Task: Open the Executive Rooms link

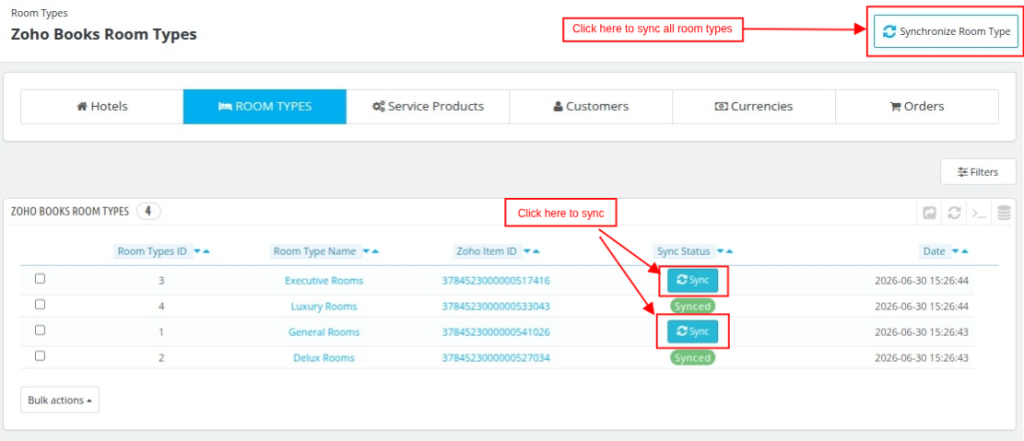Action: pos(324,281)
